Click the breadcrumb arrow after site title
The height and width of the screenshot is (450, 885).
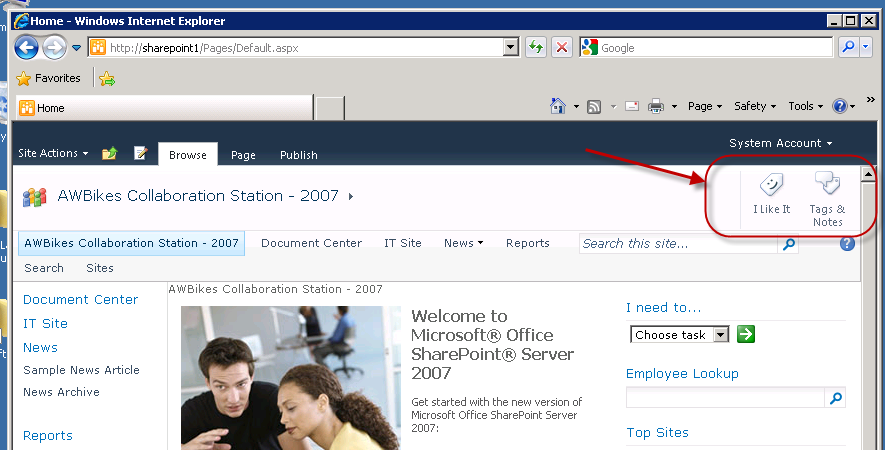coord(351,196)
